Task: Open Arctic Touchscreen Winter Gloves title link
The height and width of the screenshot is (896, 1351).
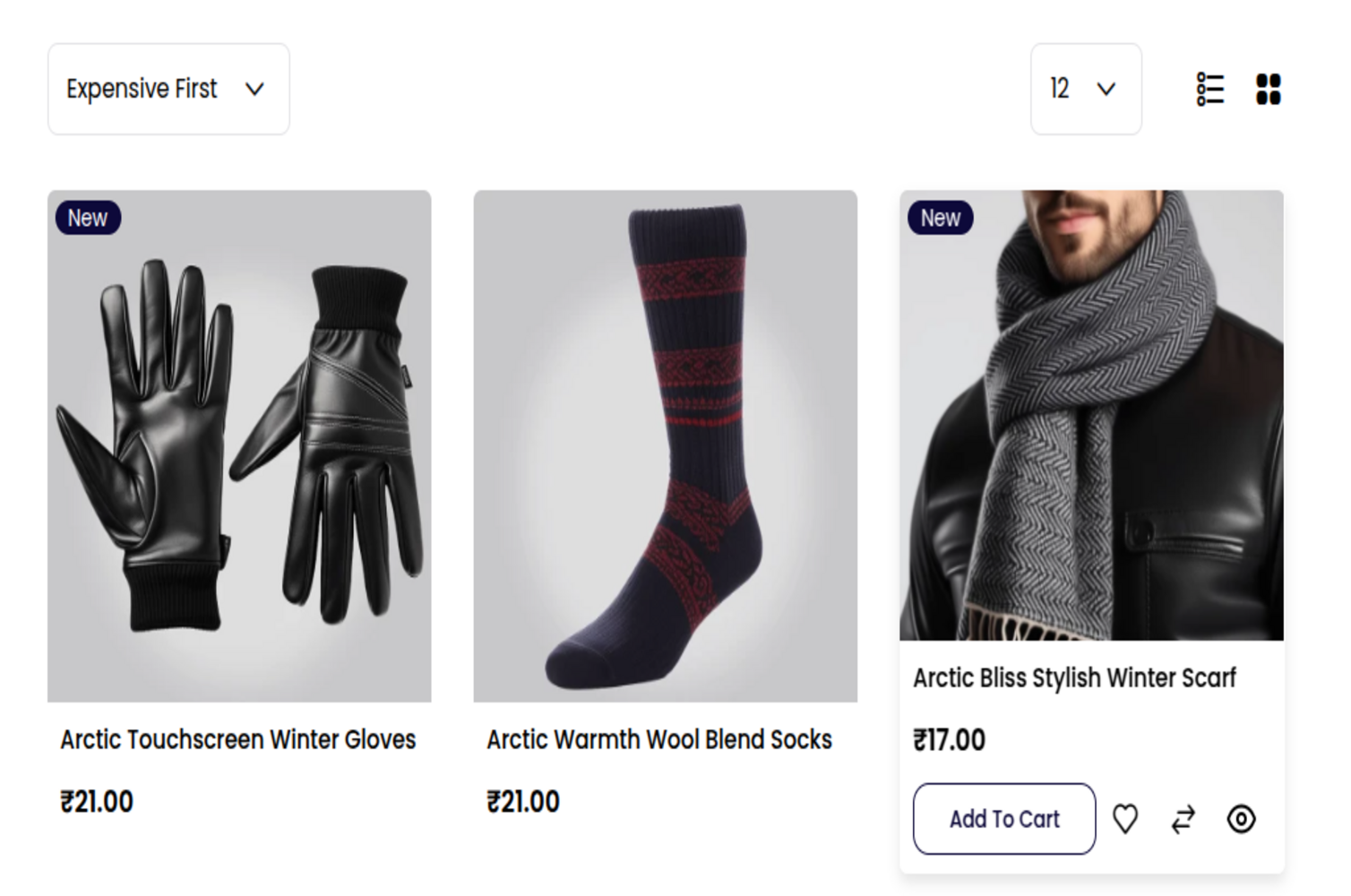Action: [x=238, y=740]
